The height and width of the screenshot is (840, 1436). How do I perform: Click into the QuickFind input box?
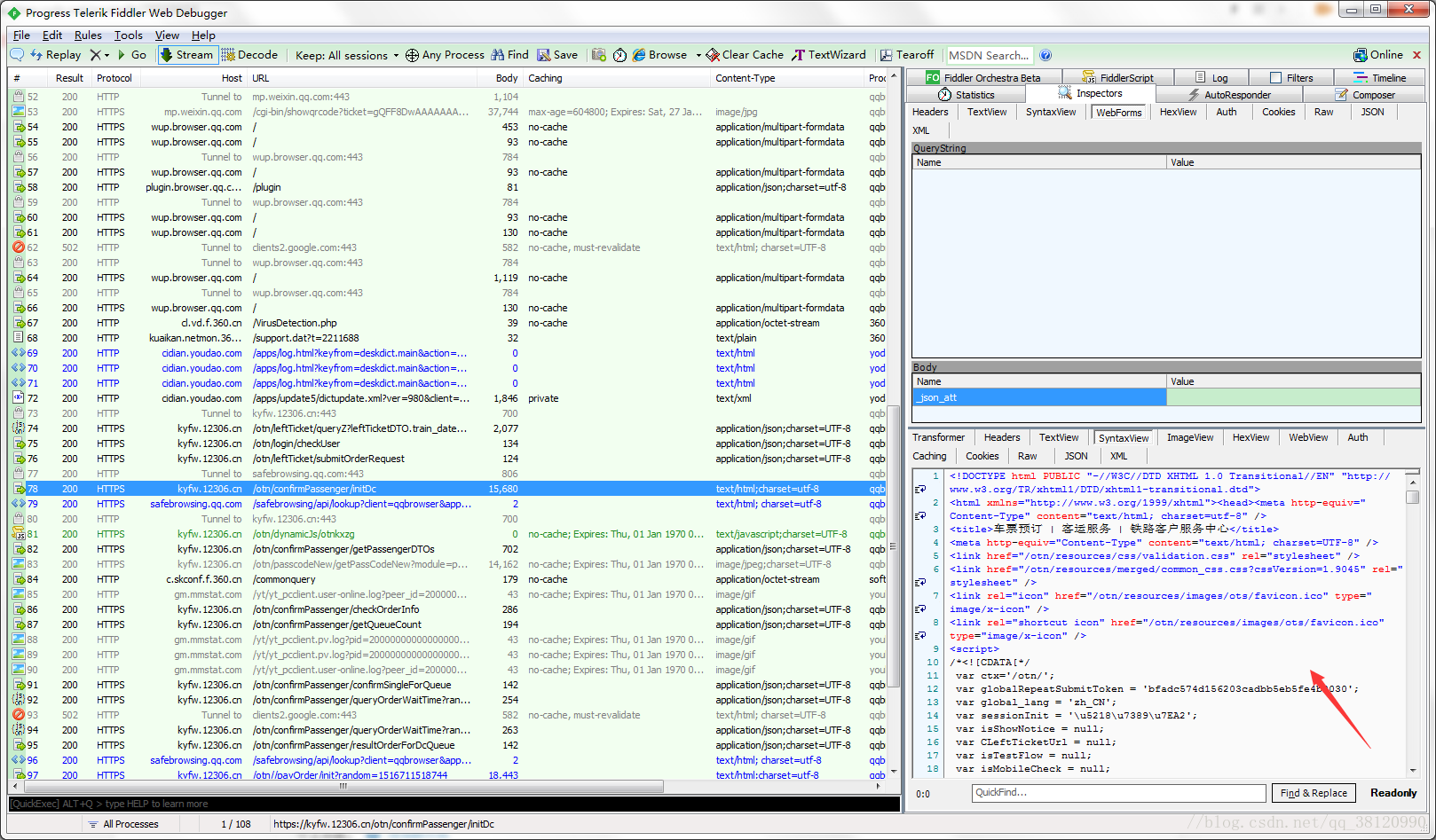pos(1118,793)
